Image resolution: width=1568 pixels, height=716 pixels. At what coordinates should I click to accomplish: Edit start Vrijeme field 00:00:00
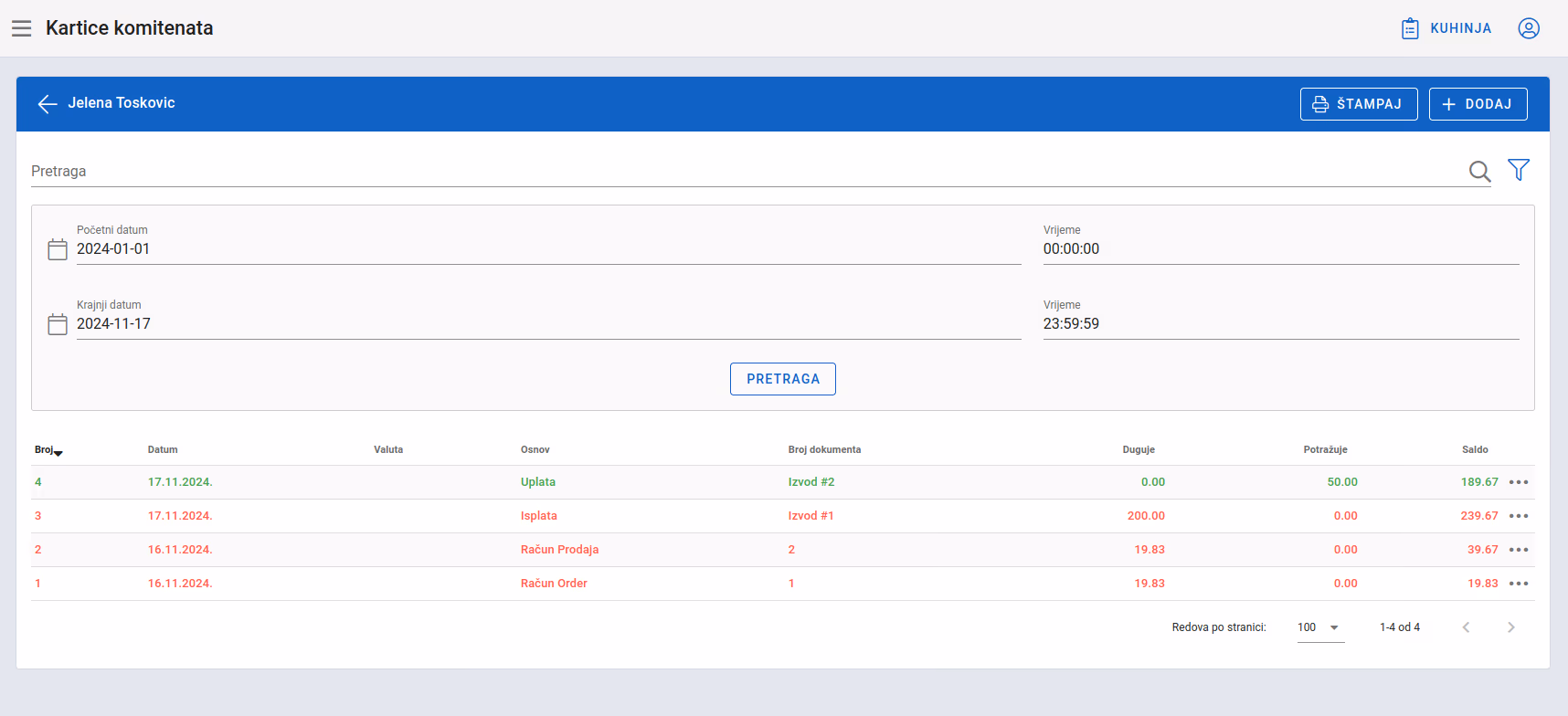tap(1281, 249)
